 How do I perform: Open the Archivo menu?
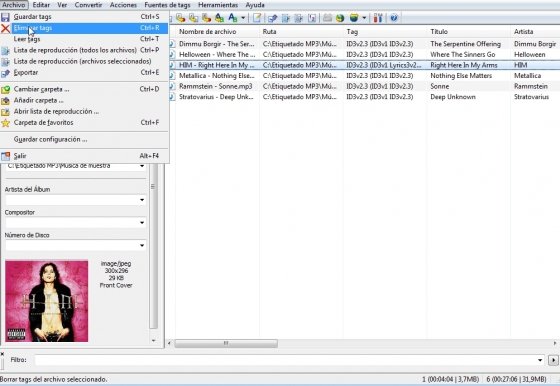pyautogui.click(x=14, y=5)
